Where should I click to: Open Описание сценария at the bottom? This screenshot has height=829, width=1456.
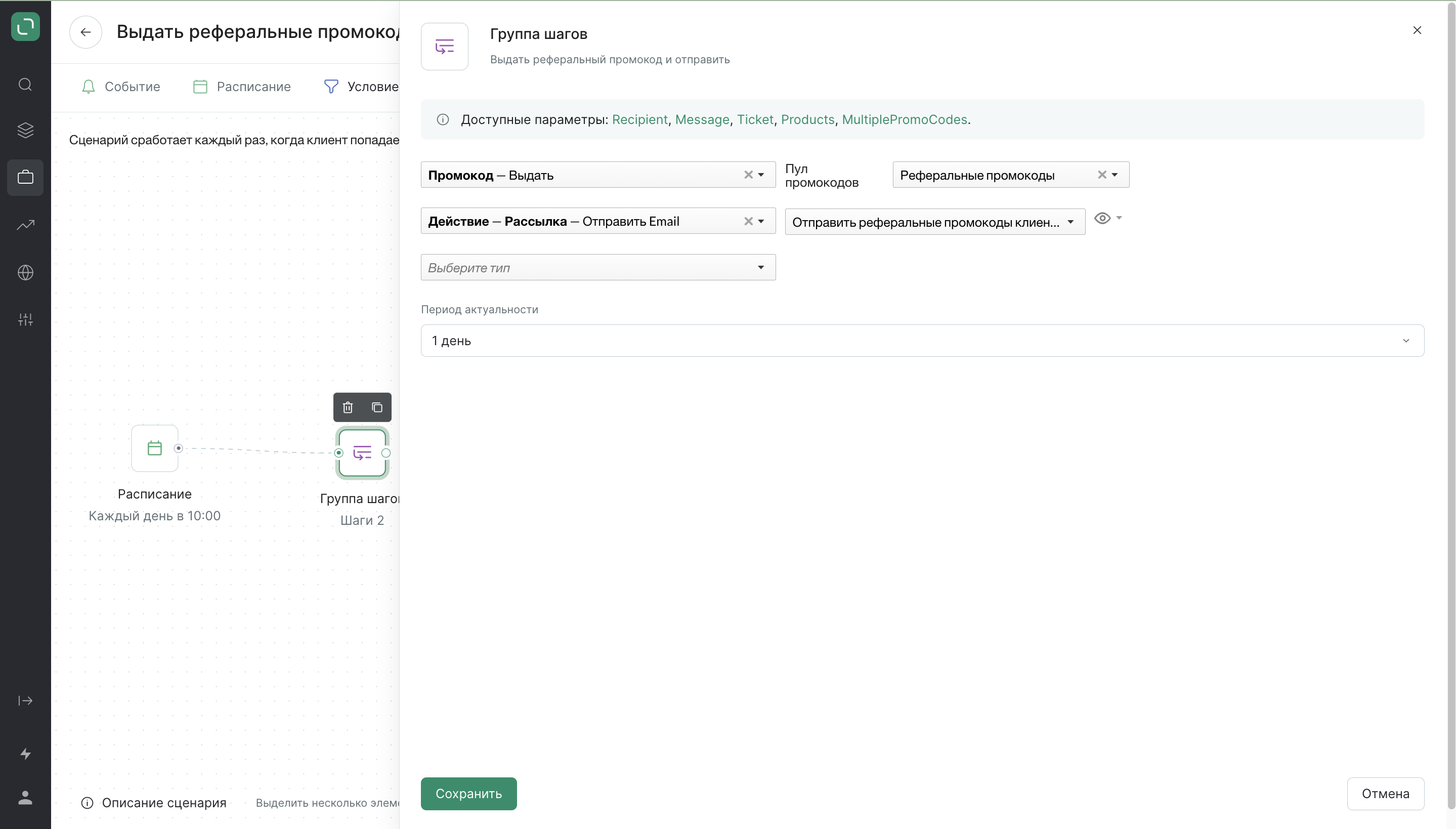pyautogui.click(x=154, y=803)
